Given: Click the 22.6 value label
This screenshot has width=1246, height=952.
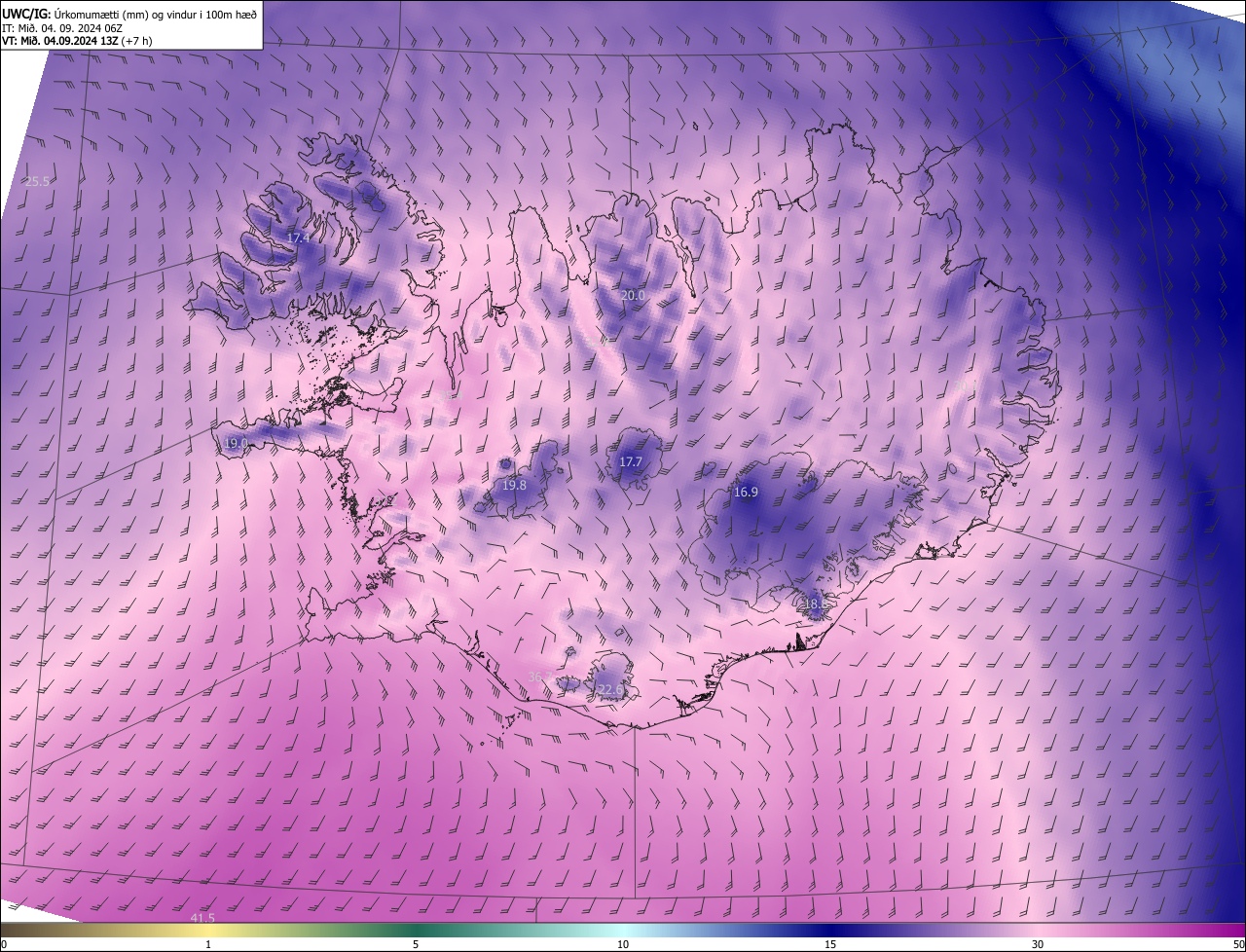Looking at the screenshot, I should pos(610,689).
